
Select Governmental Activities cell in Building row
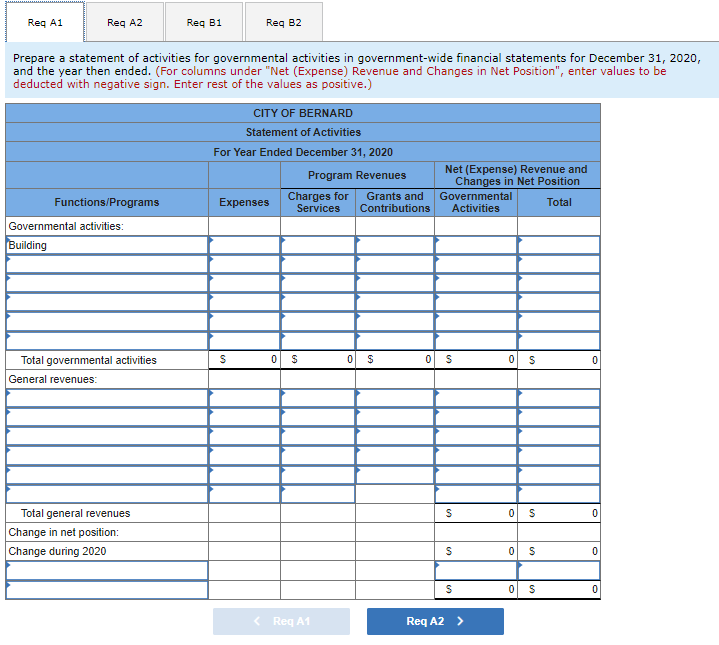tap(476, 245)
